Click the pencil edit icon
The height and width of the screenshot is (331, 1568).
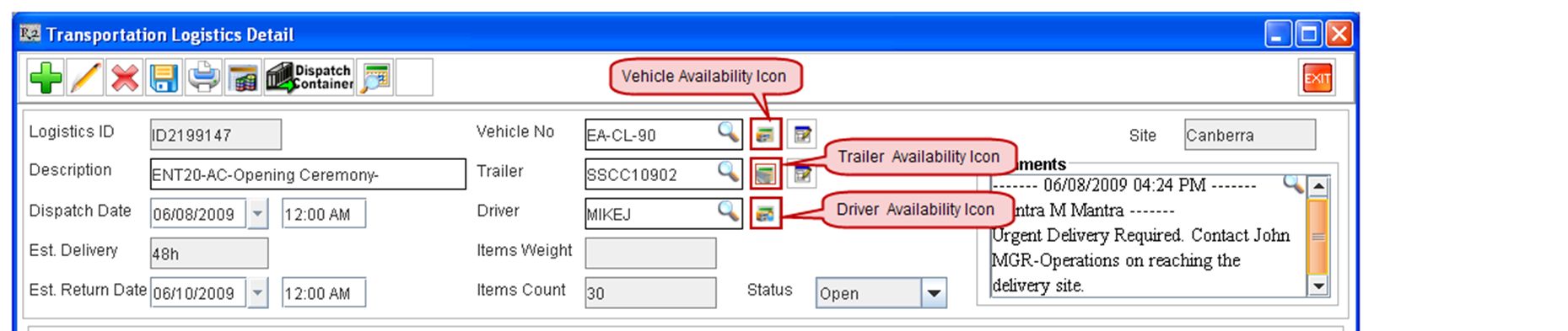[85, 77]
